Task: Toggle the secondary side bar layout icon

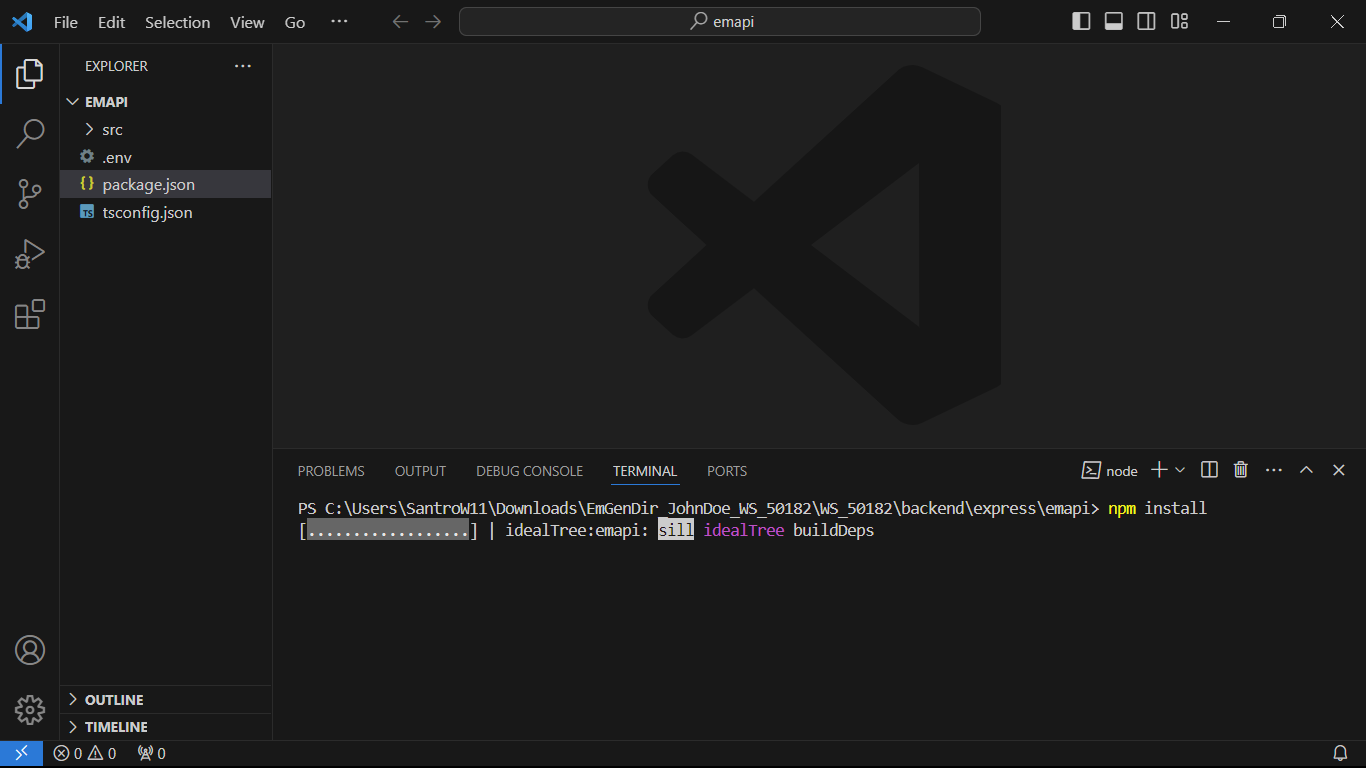Action: tap(1147, 22)
